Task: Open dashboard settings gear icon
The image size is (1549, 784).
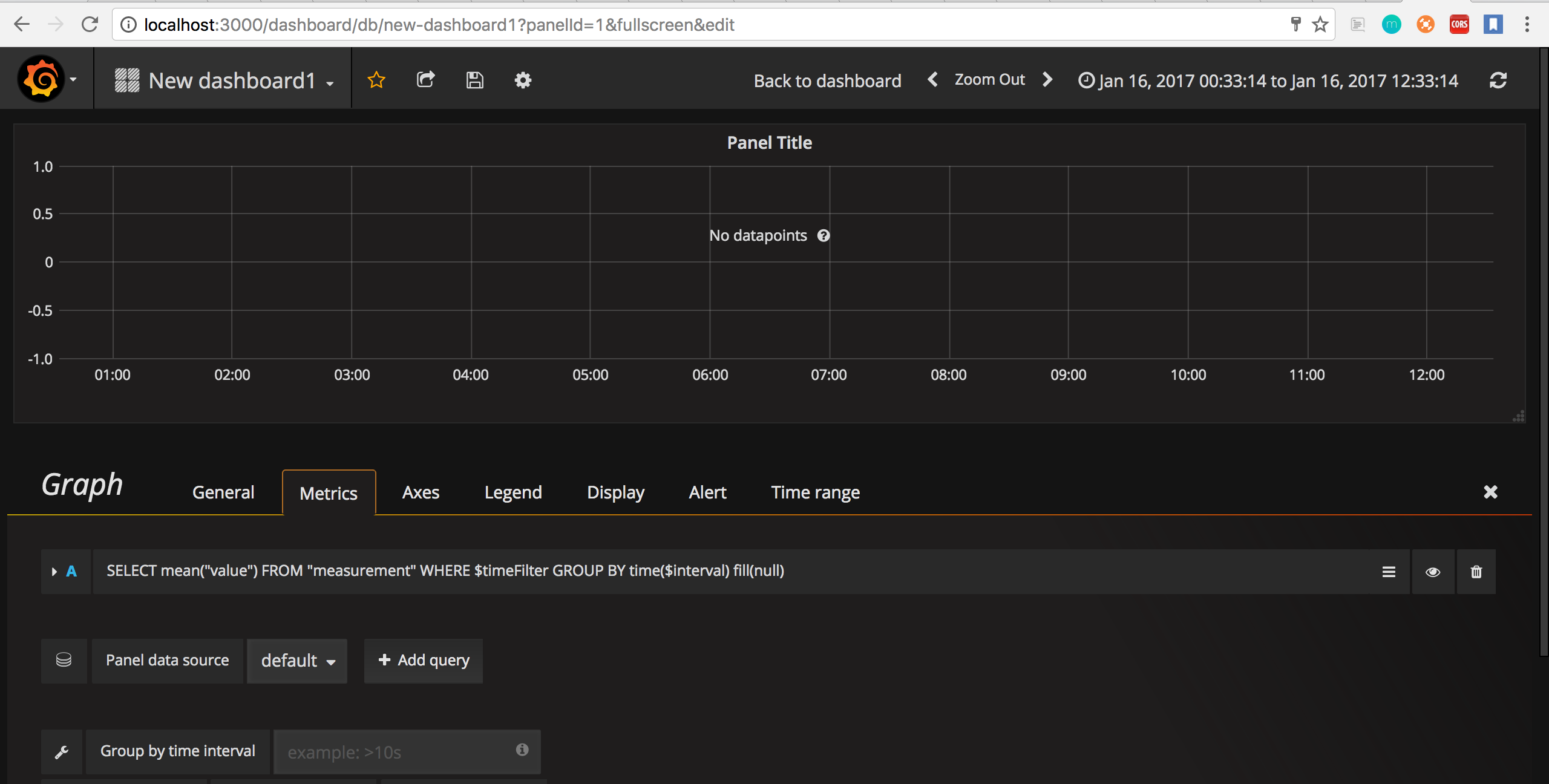Action: [523, 80]
